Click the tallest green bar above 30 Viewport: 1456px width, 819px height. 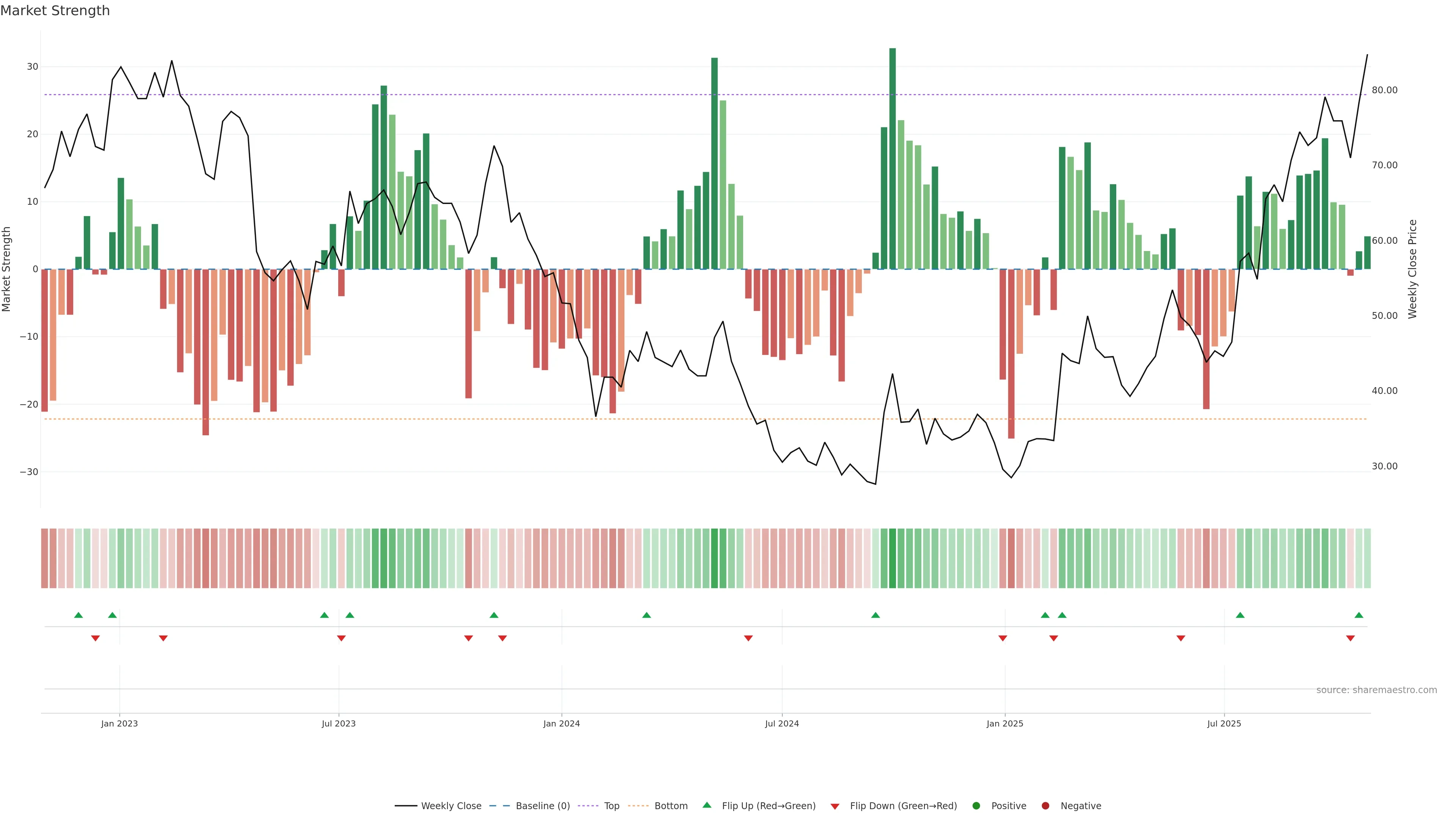click(x=893, y=158)
